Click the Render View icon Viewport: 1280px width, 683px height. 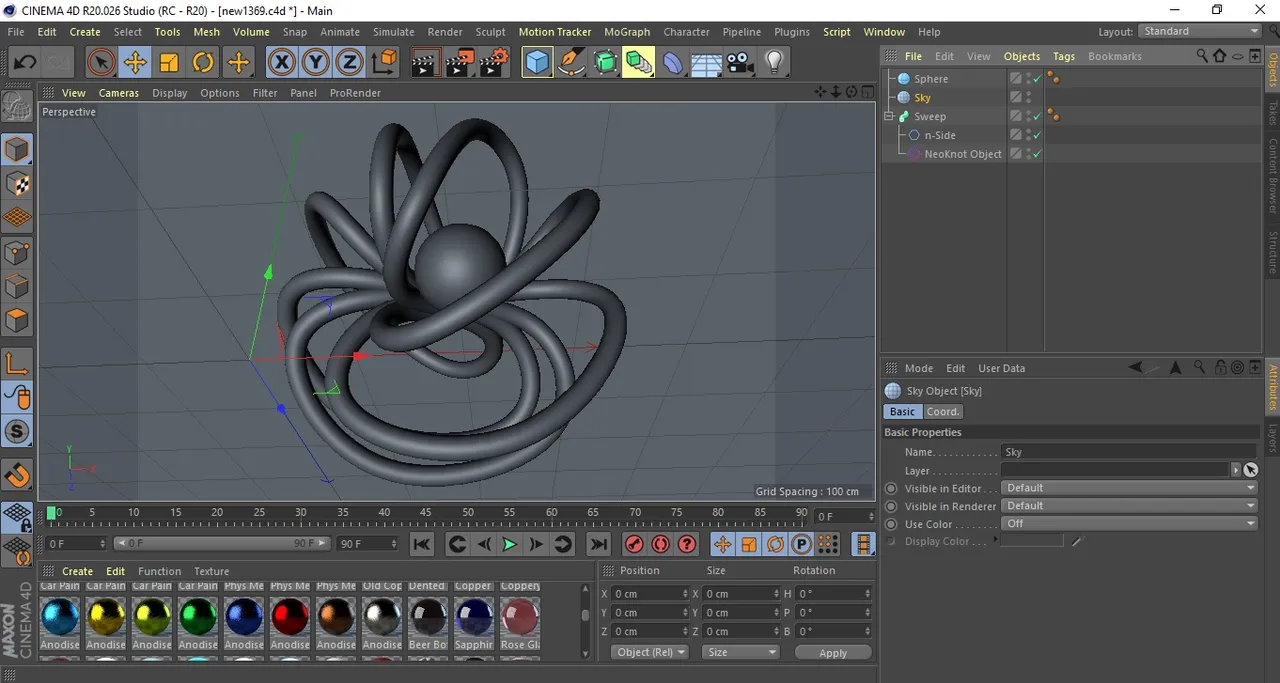[425, 63]
